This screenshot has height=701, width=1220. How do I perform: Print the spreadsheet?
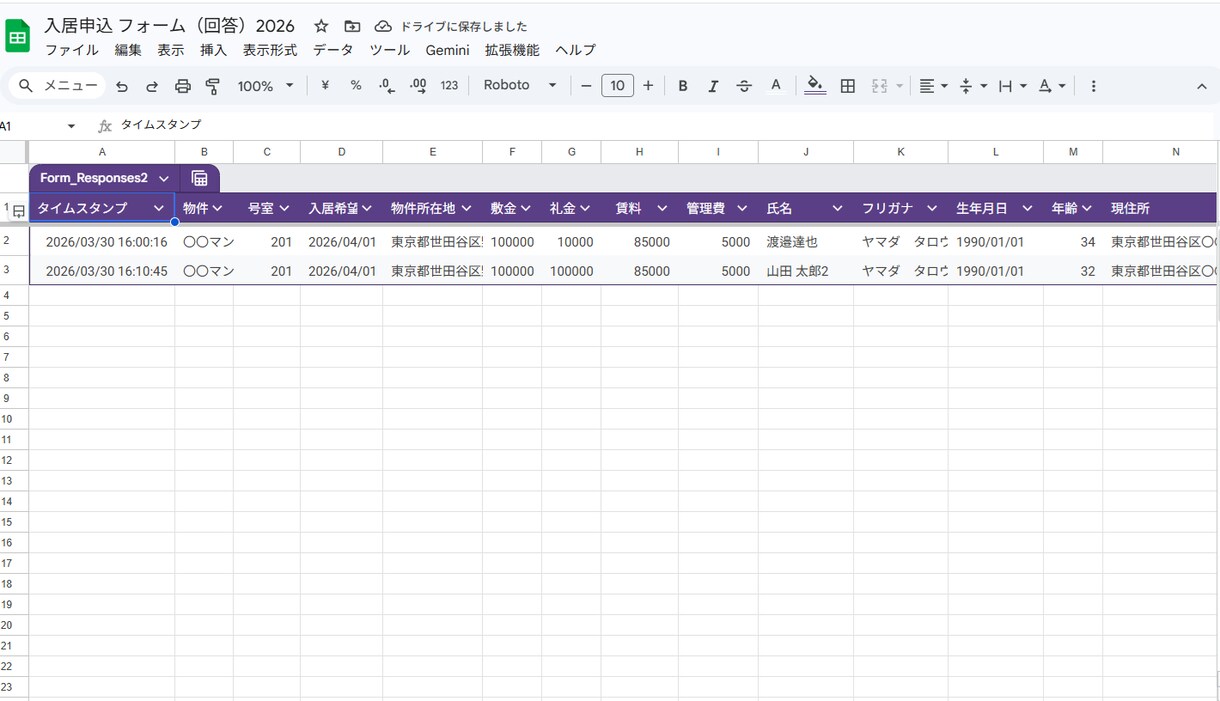[182, 86]
